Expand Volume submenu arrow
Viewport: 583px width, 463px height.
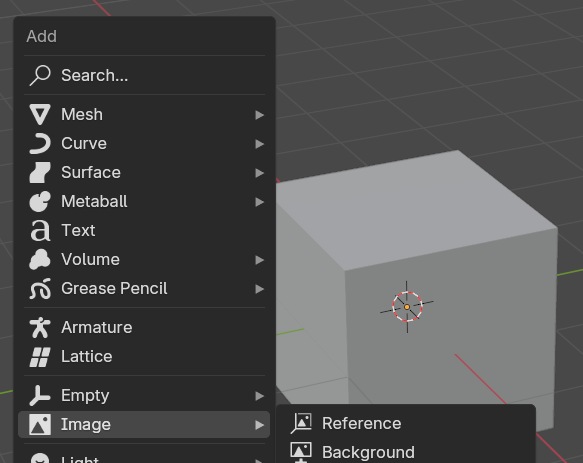point(260,260)
